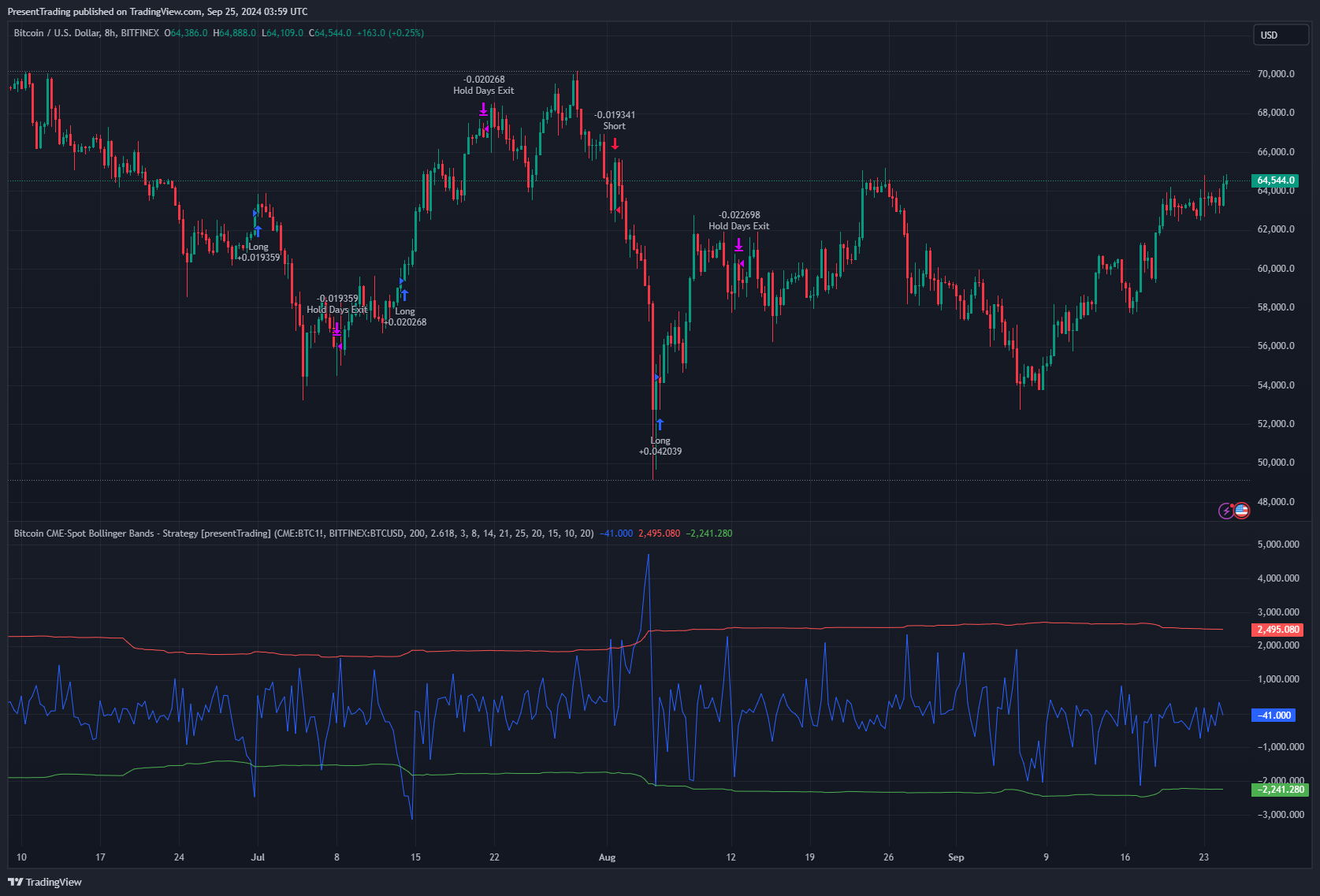Click blue arrow above Long +0.020268 label

(x=404, y=295)
